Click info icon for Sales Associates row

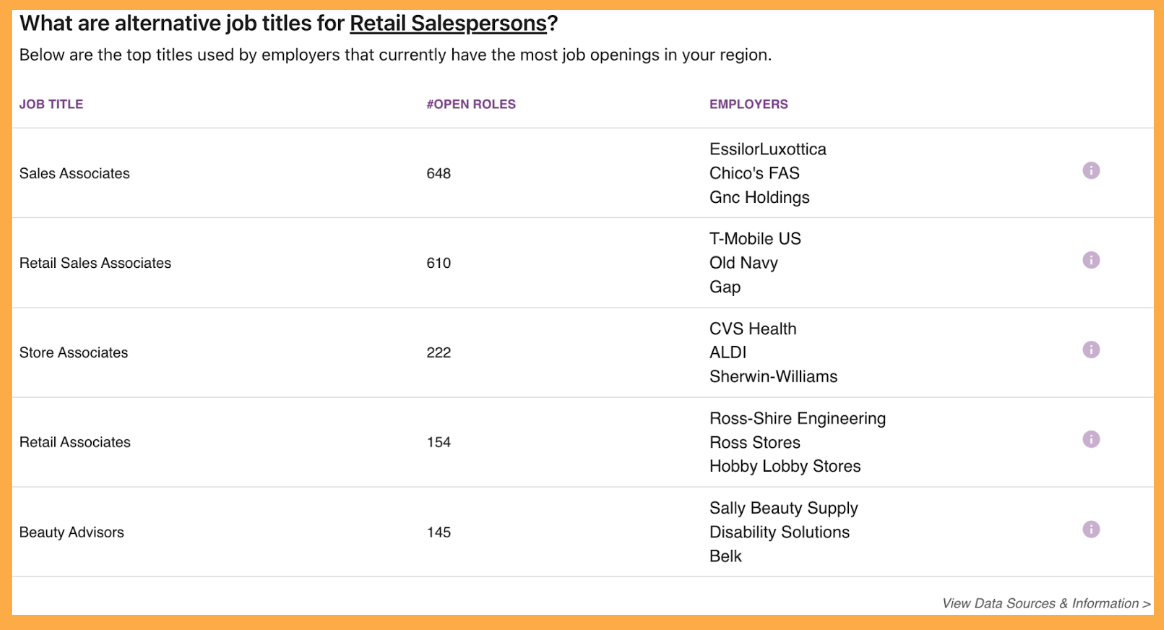pos(1091,171)
